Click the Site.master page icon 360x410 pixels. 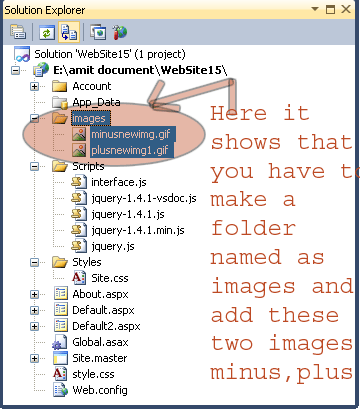[x=60, y=358]
